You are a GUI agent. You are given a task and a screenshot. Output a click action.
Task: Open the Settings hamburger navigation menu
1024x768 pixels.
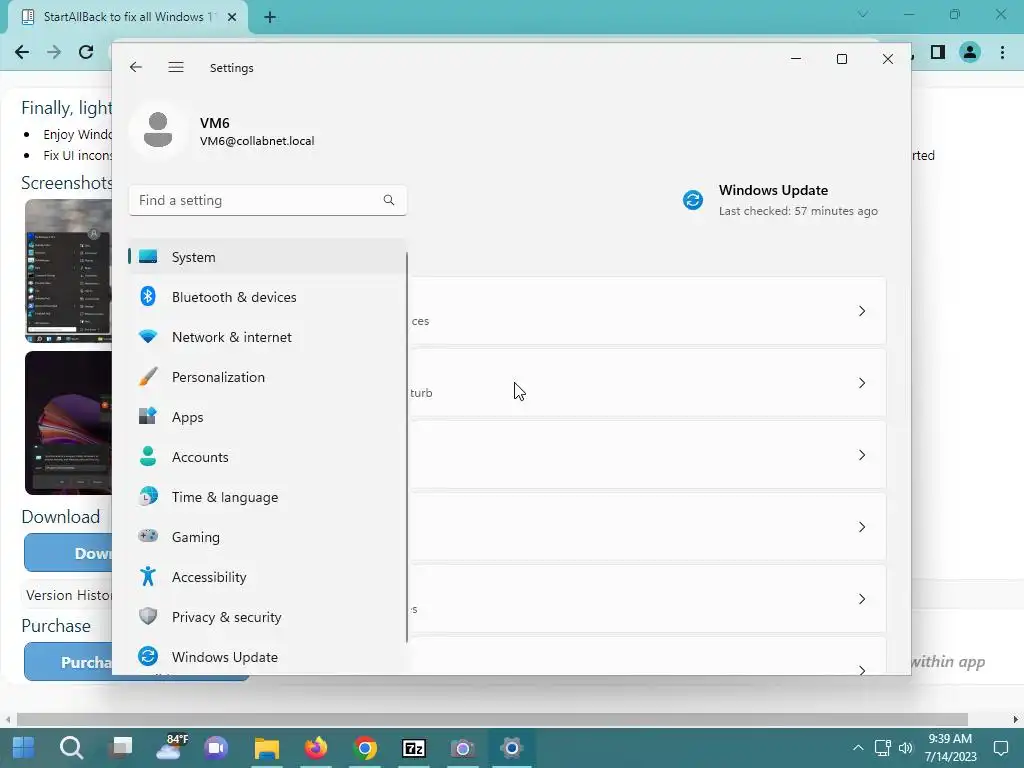176,67
